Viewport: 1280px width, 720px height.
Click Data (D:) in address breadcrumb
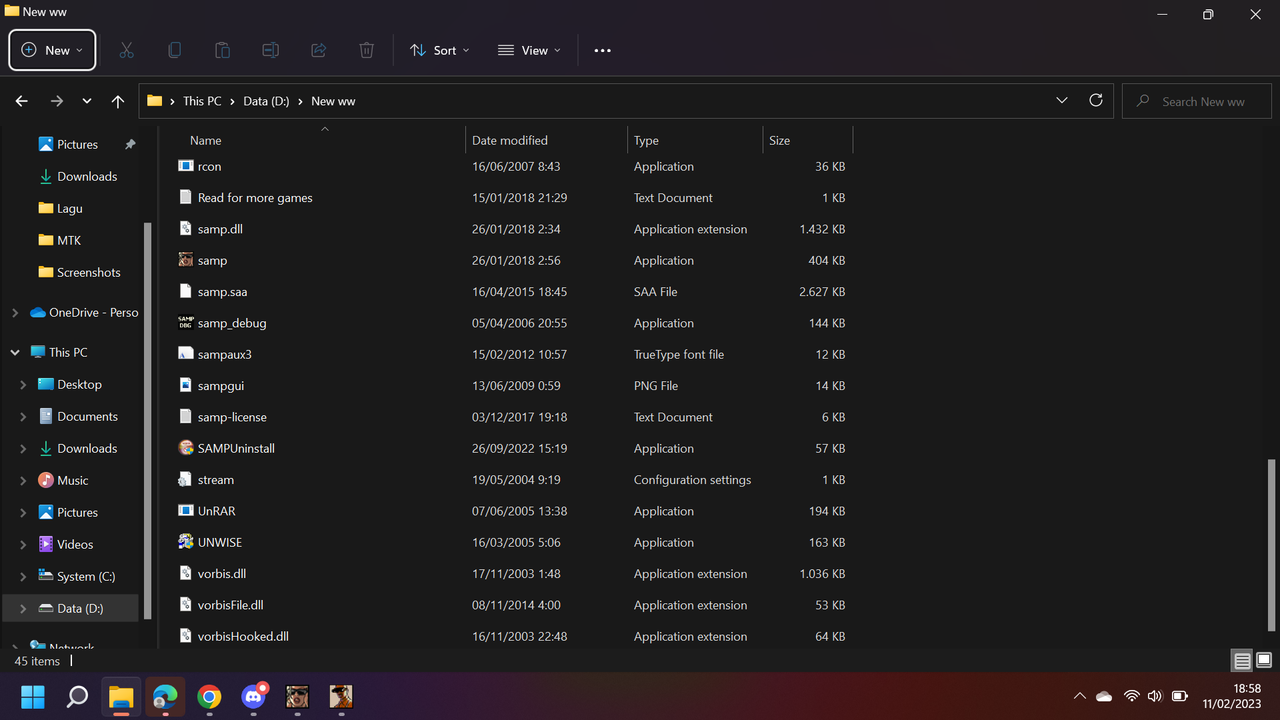point(266,101)
